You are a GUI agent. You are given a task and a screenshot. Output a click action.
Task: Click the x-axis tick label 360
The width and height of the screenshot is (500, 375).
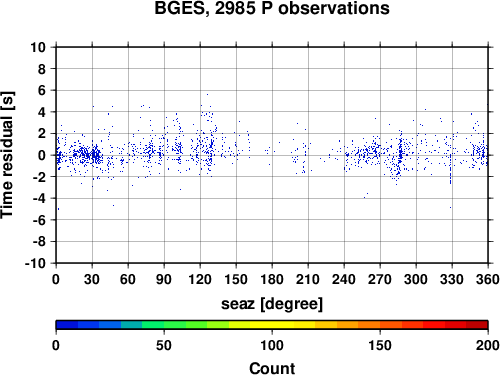[488, 279]
